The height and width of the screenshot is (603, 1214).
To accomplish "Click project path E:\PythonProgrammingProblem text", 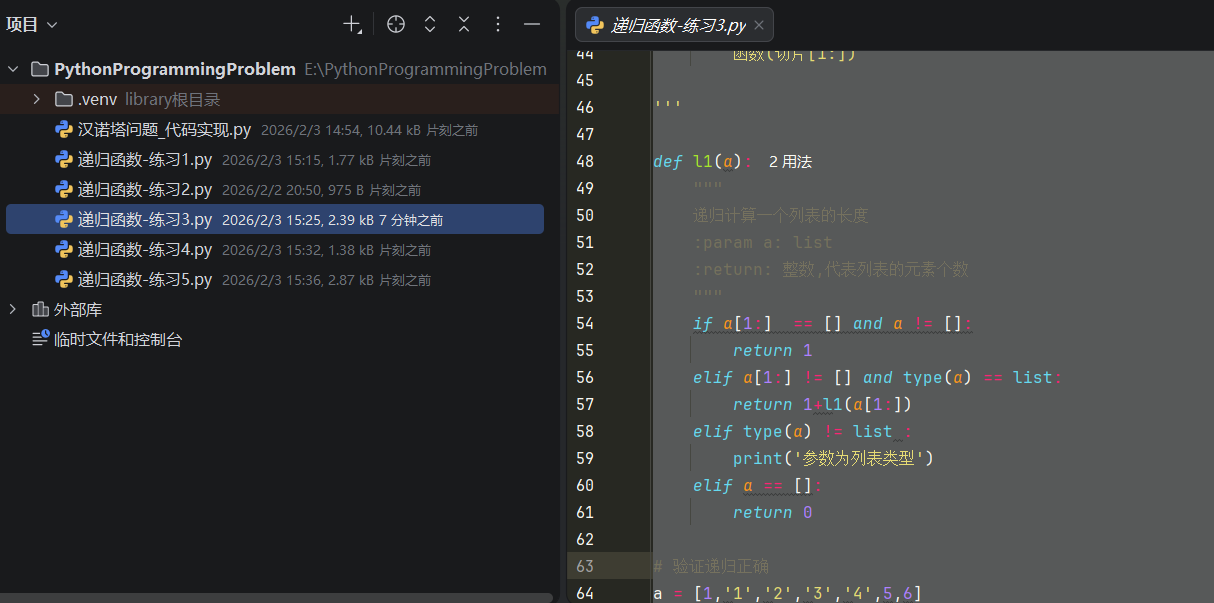I will [425, 69].
